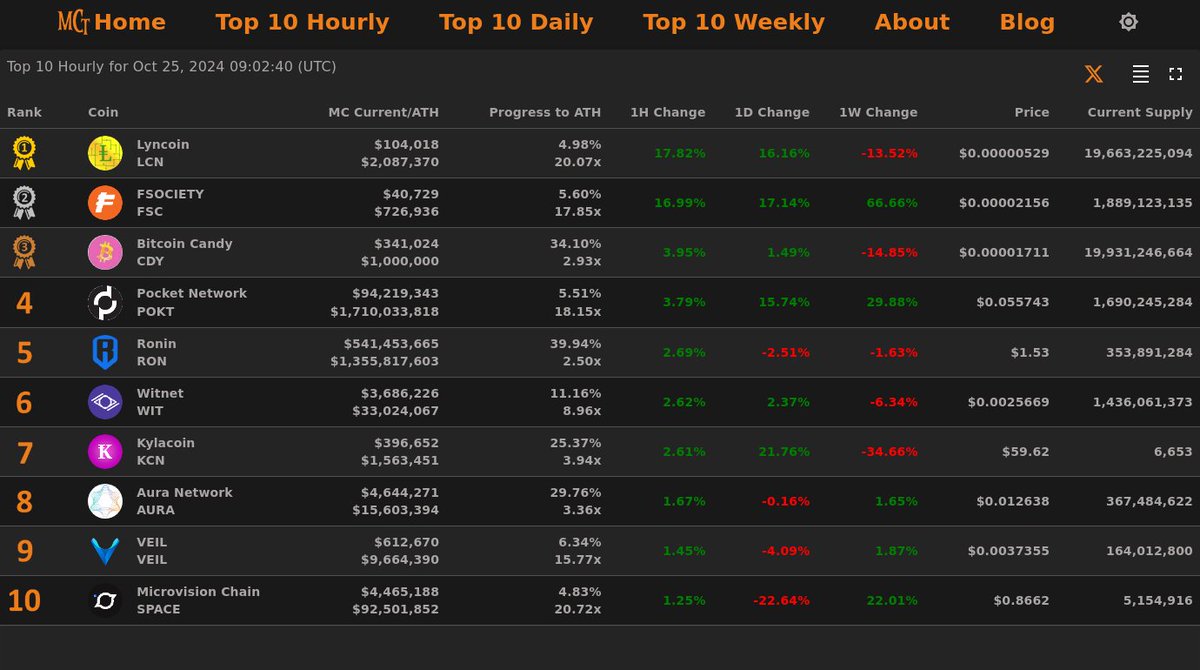
Task: Select Kylacoin's supply 6,653
Action: pos(1173,452)
